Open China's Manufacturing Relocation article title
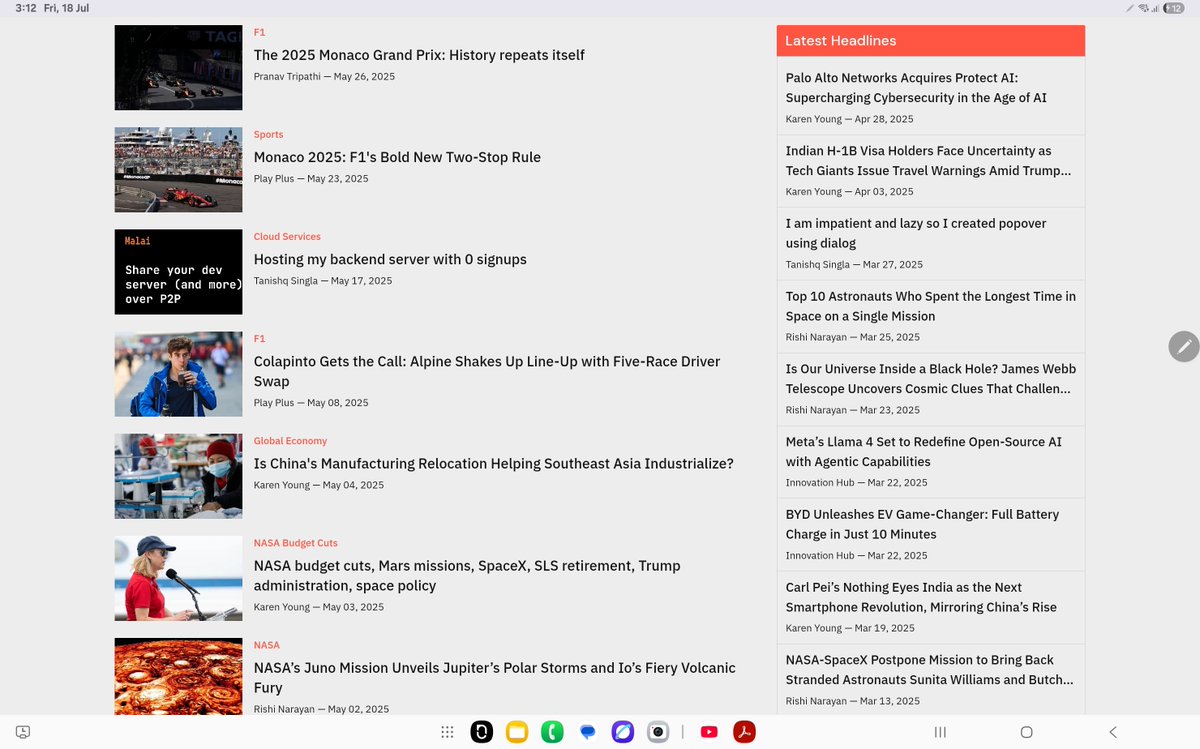 [x=494, y=463]
